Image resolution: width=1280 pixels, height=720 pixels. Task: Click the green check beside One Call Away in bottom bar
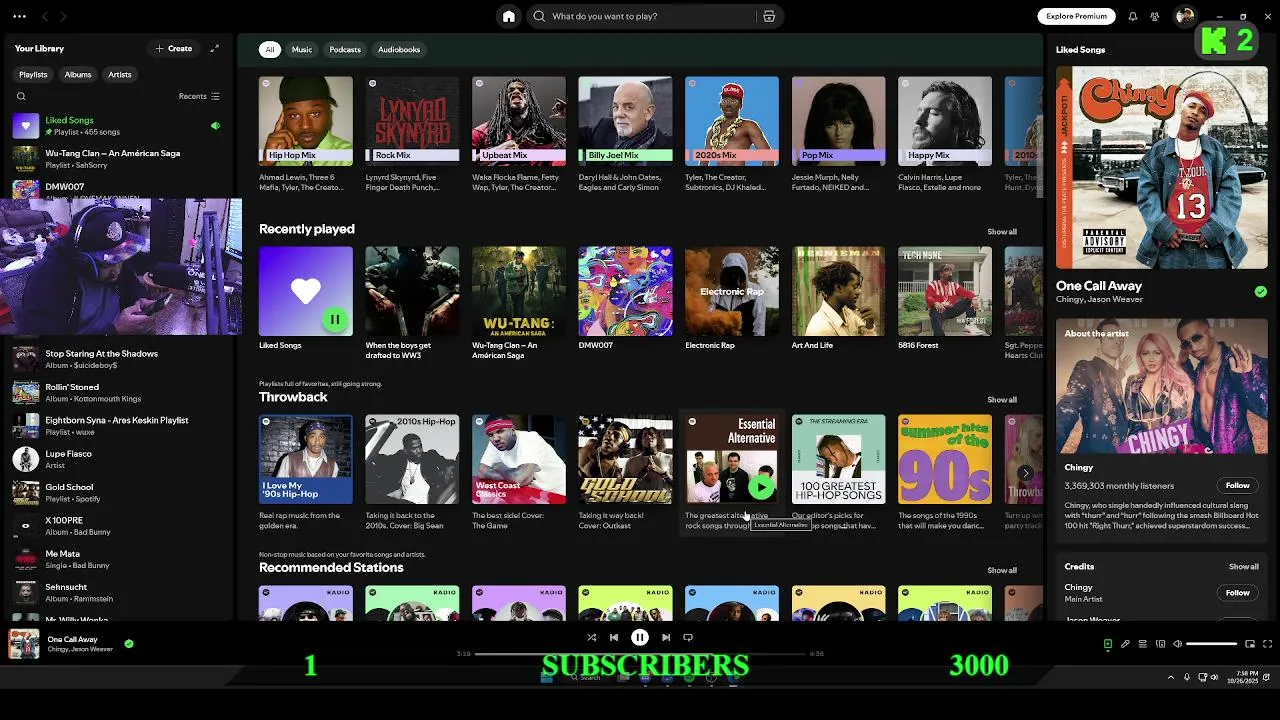tap(129, 644)
